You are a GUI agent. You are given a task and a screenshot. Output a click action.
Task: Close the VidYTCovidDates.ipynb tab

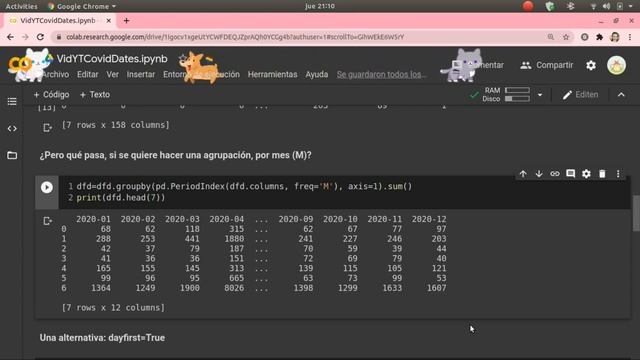[109, 20]
